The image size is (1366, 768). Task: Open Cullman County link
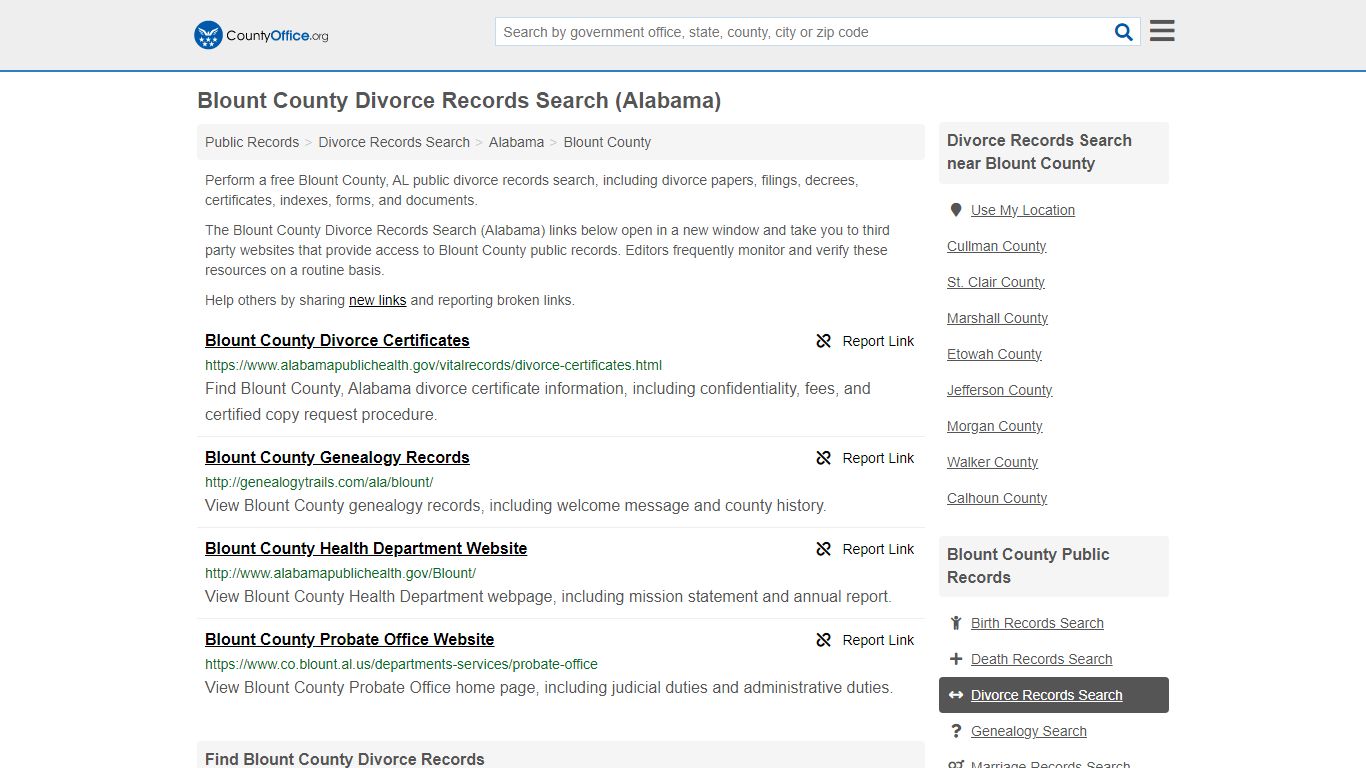tap(996, 246)
